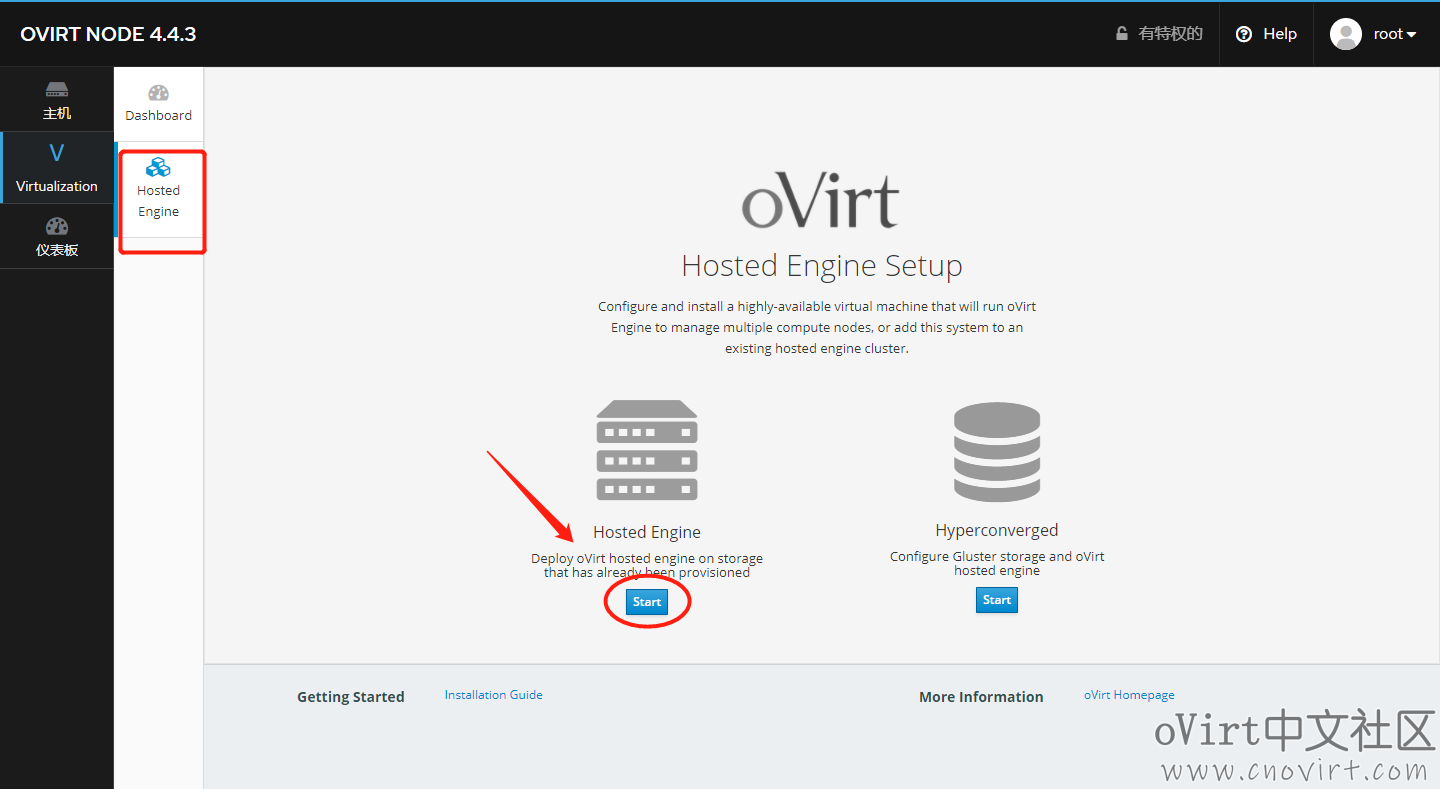Click the Help question mark icon
Screen dimensions: 1440x789
click(1244, 34)
